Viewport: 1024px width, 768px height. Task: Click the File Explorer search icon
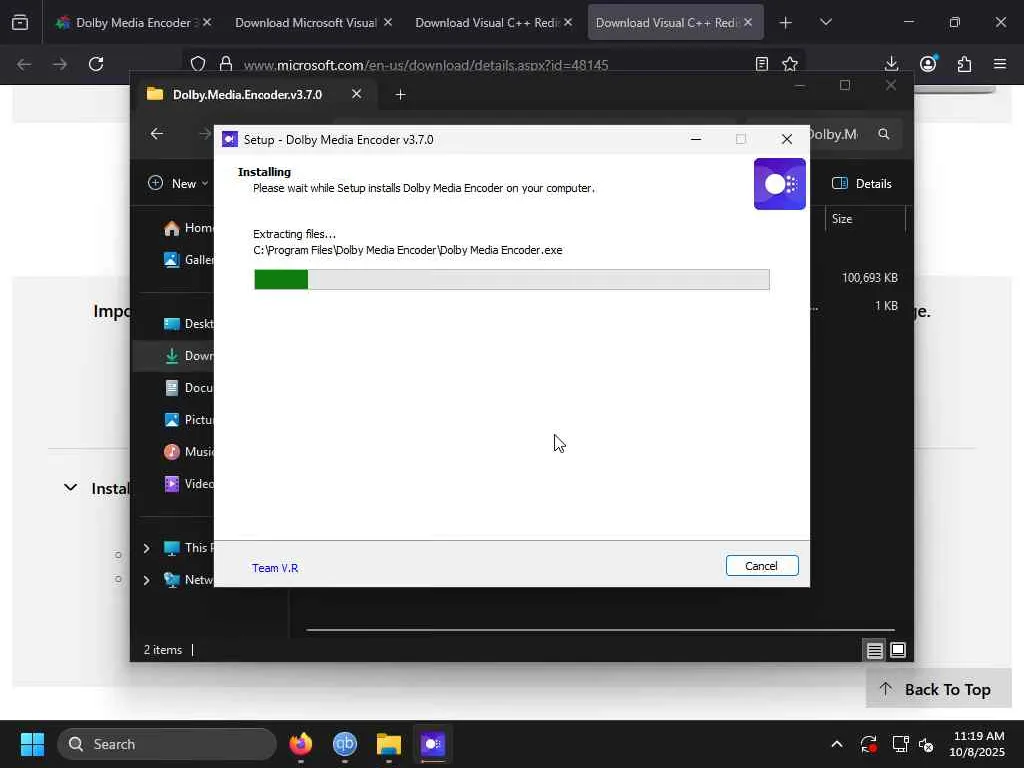click(x=884, y=134)
